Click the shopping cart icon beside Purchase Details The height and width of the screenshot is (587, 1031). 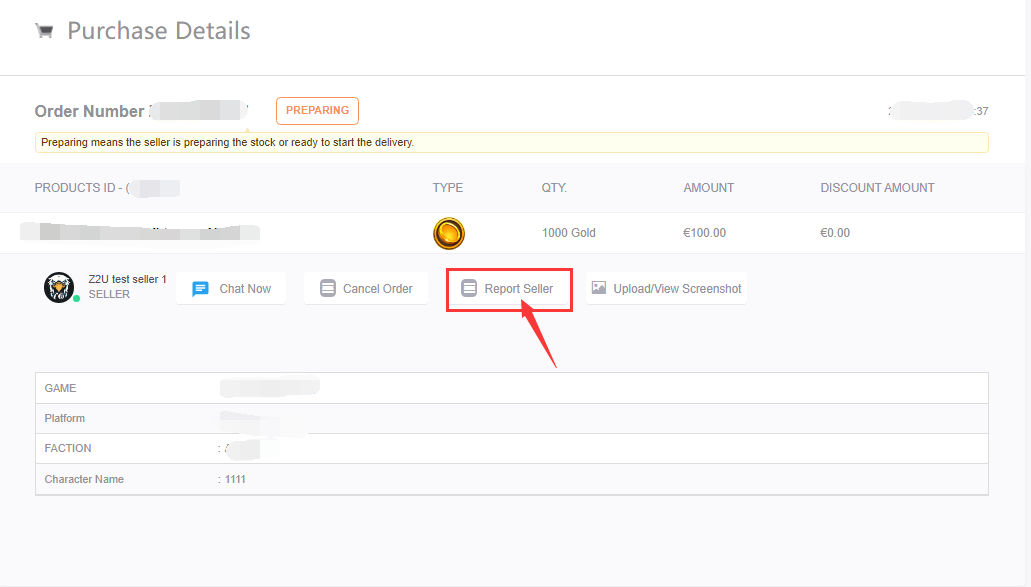point(43,31)
